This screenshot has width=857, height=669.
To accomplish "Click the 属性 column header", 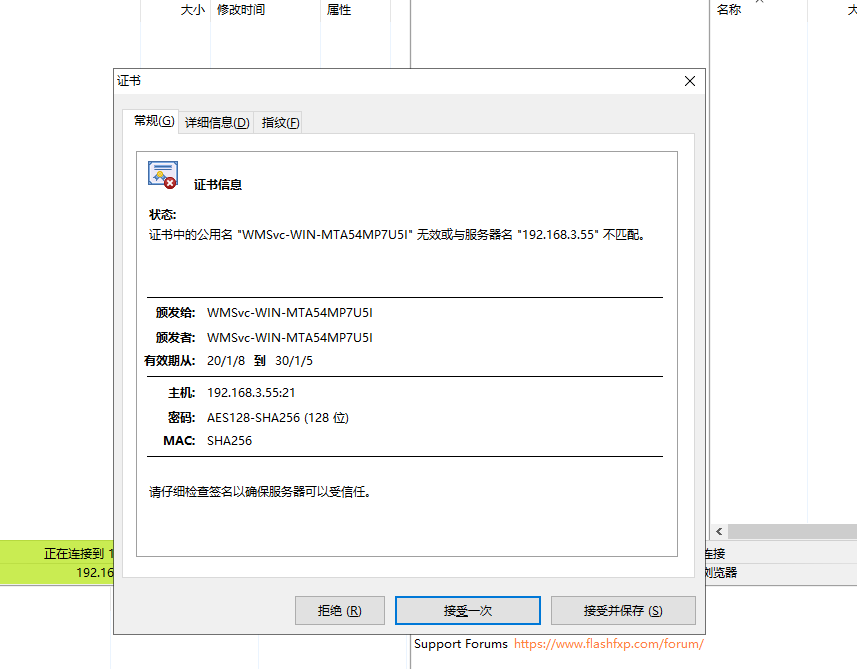I will (340, 9).
